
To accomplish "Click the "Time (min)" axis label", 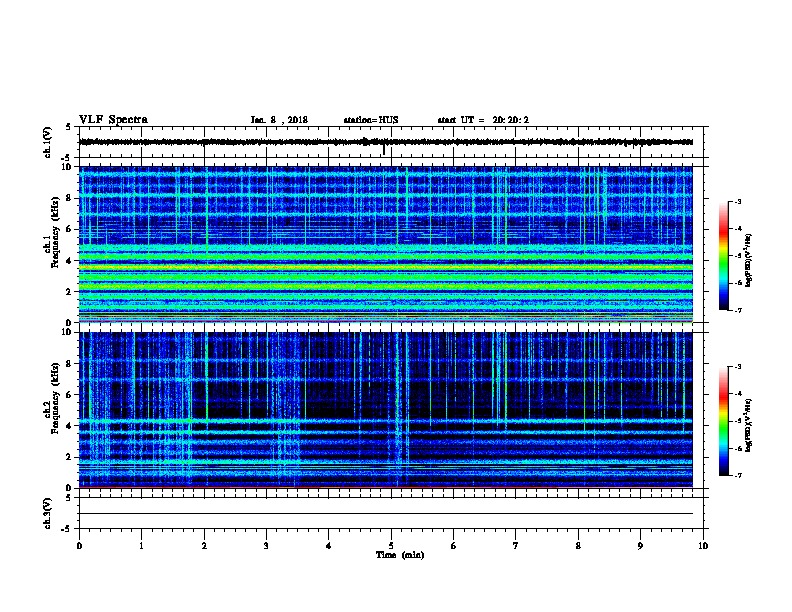I will [400, 555].
